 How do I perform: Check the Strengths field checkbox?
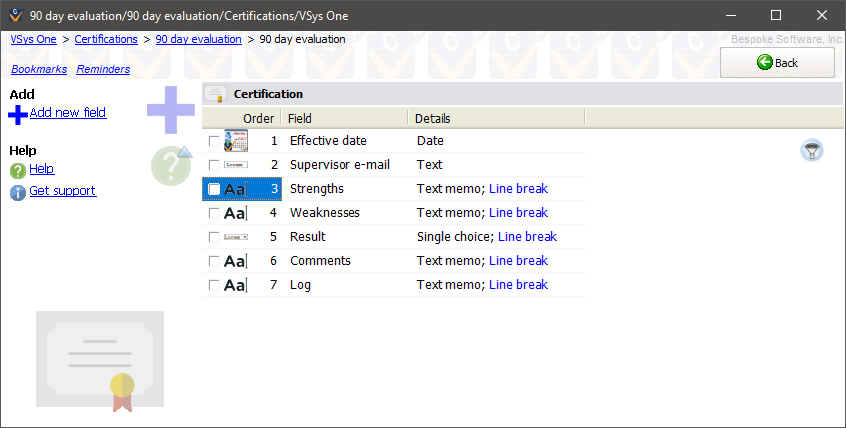(214, 189)
